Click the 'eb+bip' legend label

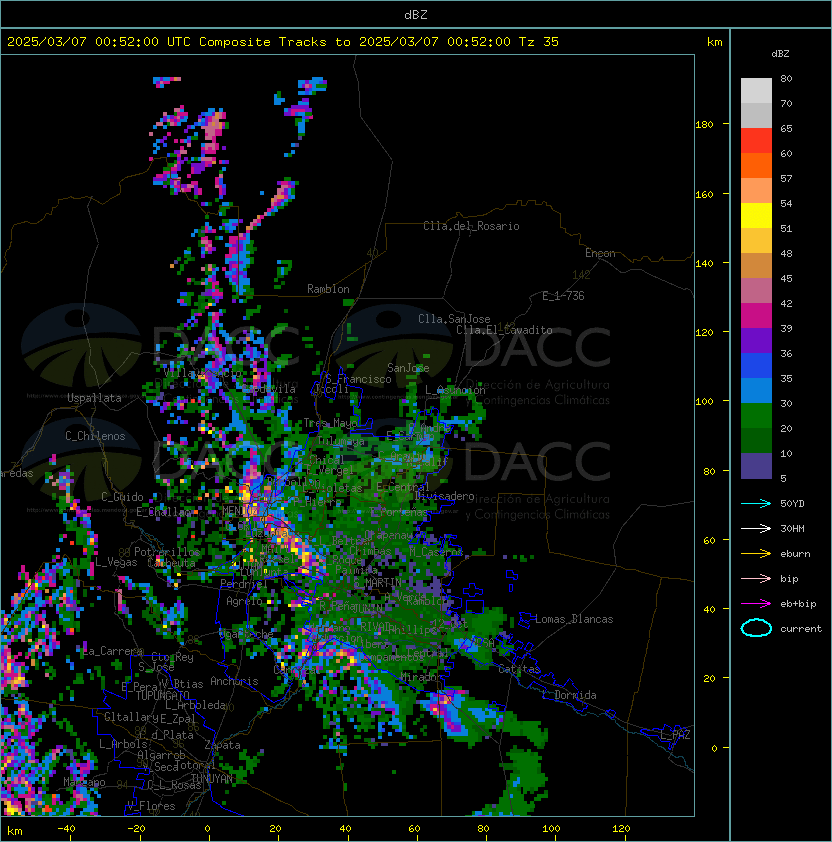pos(798,604)
